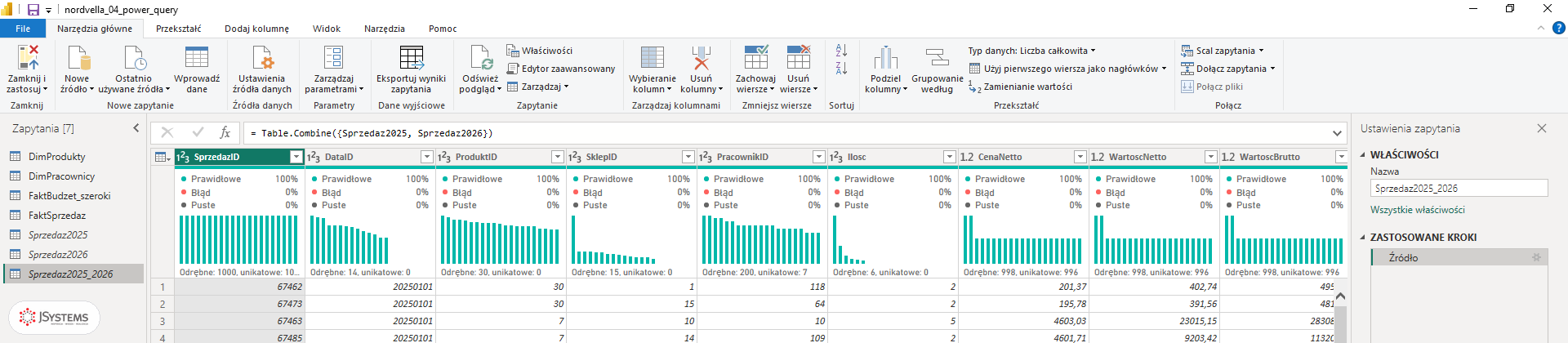The width and height of the screenshot is (1568, 343).
Task: Select FaktSprzedaz query
Action: tap(73, 216)
